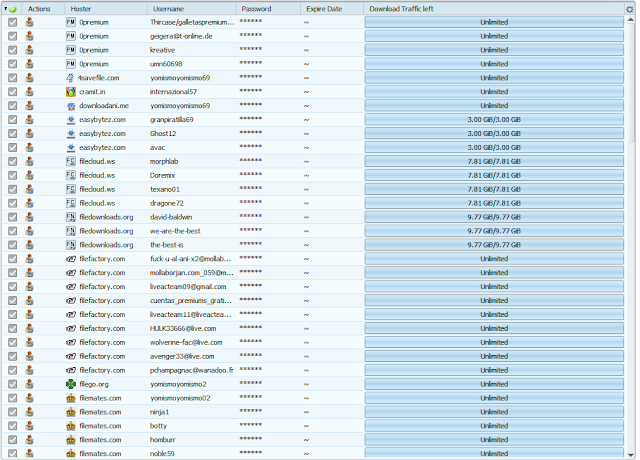Uncheck the yomismoyomismo02 filemates account
Image resolution: width=640 pixels, height=460 pixels.
(x=13, y=398)
